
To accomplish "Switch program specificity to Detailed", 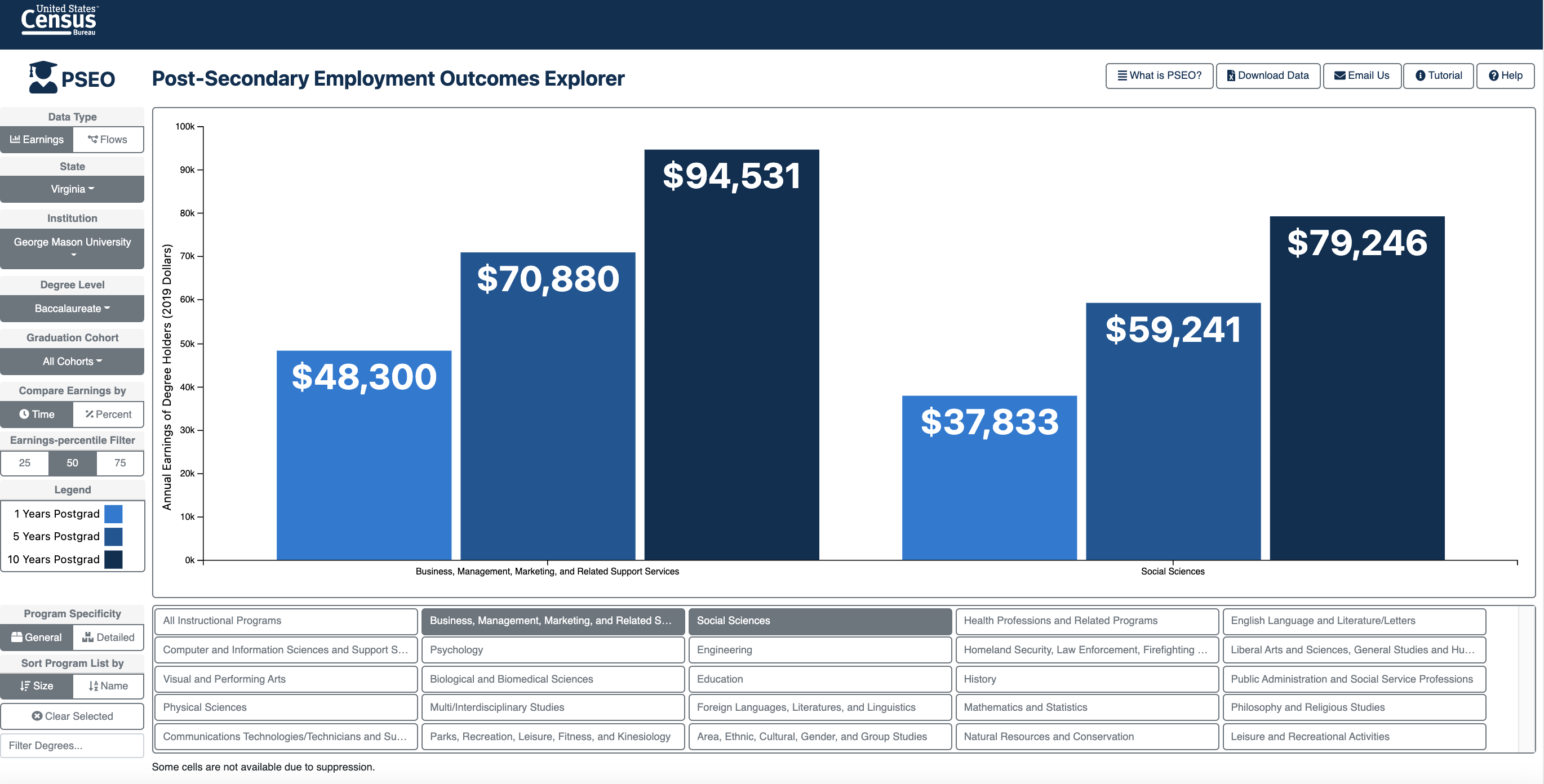I will point(108,636).
